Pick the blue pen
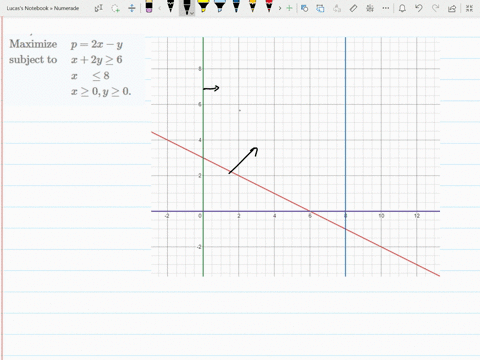This screenshot has width=480, height=360. [236, 7]
